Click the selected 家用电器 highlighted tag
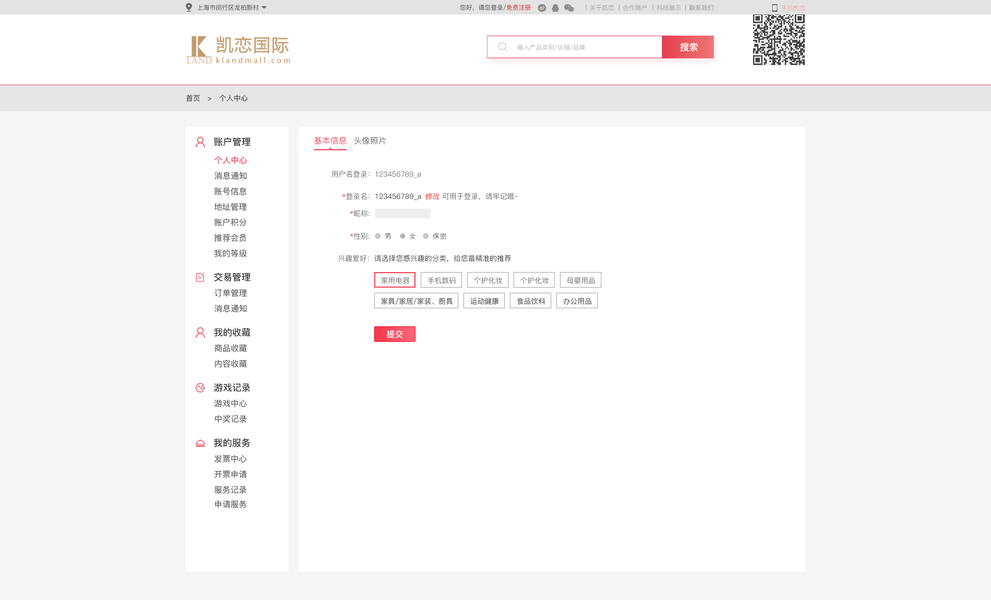 click(394, 280)
